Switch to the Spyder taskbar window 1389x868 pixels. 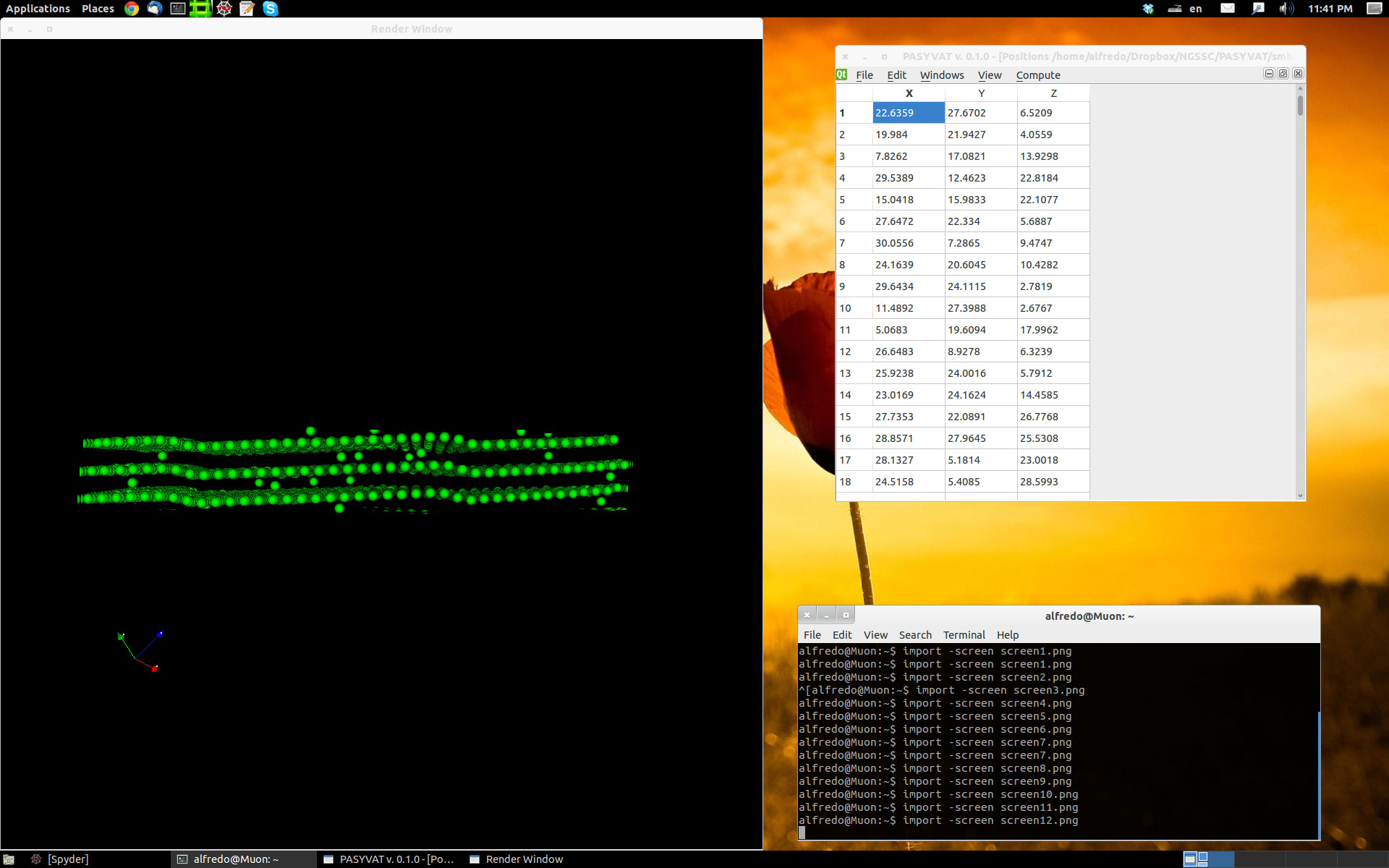67,859
